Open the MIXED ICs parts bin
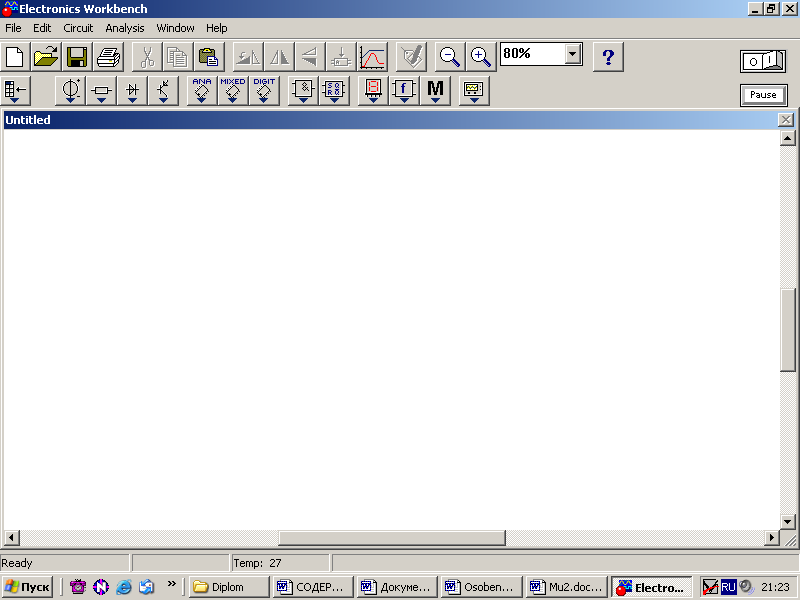Screen dimensions: 800x600 (x=233, y=91)
